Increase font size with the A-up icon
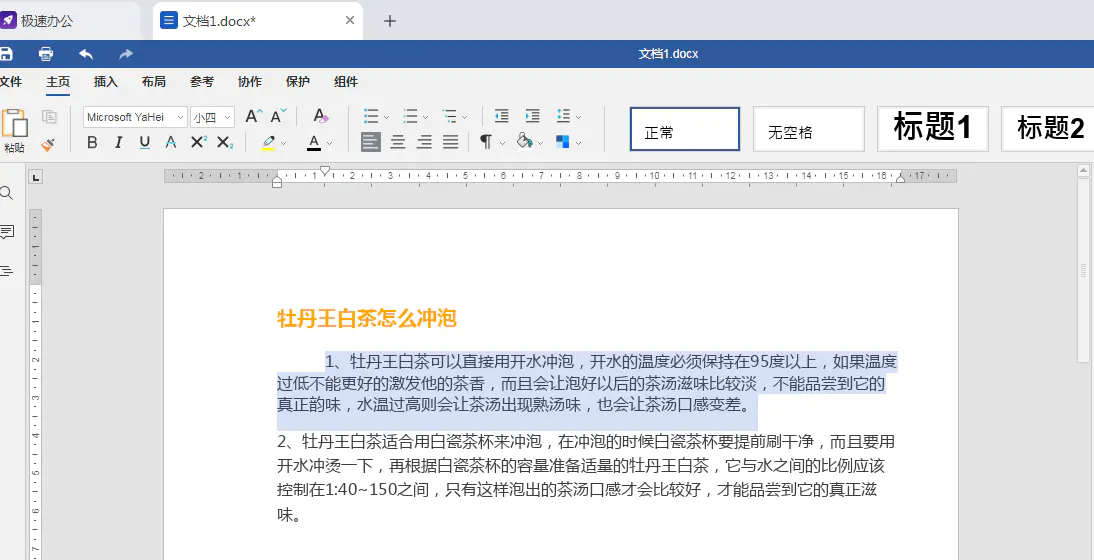Screen dimensions: 1094x560 (254, 116)
